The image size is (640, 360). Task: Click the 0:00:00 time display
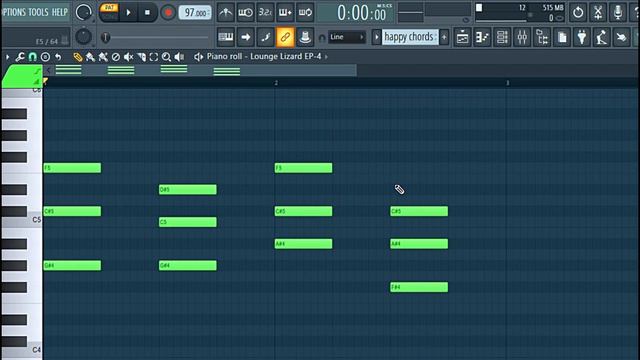pyautogui.click(x=356, y=13)
